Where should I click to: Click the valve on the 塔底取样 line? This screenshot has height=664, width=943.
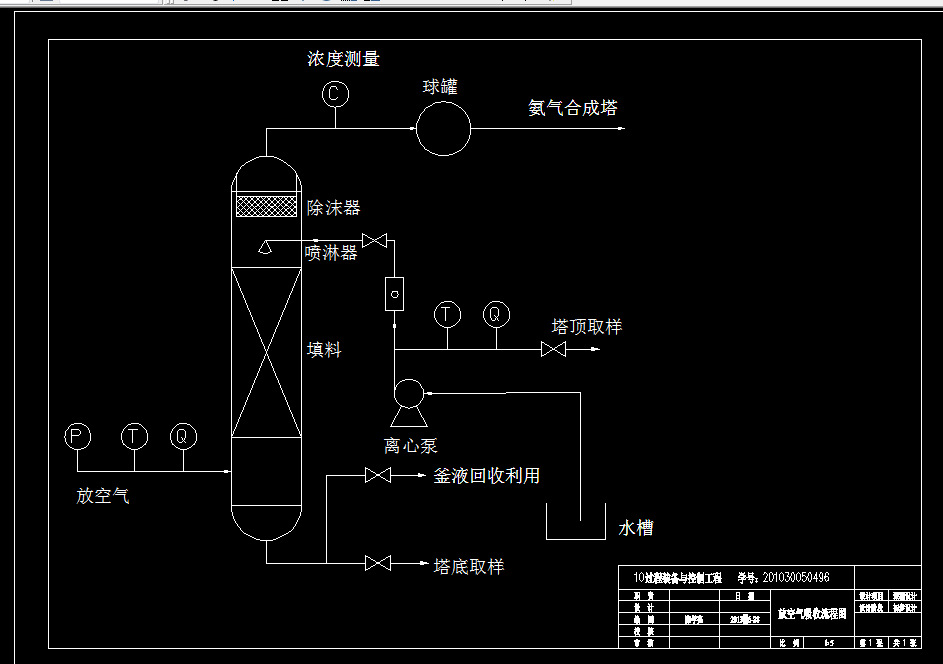point(379,565)
